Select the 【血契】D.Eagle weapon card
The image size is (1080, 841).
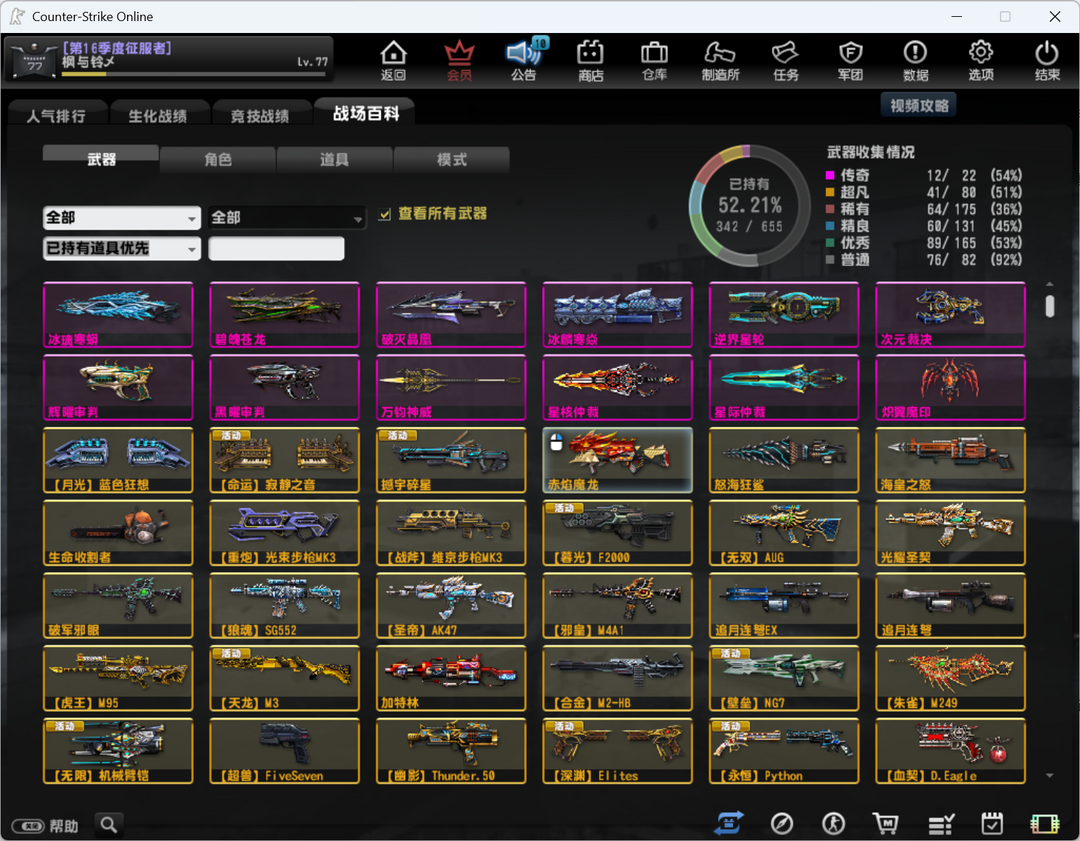pyautogui.click(x=951, y=751)
